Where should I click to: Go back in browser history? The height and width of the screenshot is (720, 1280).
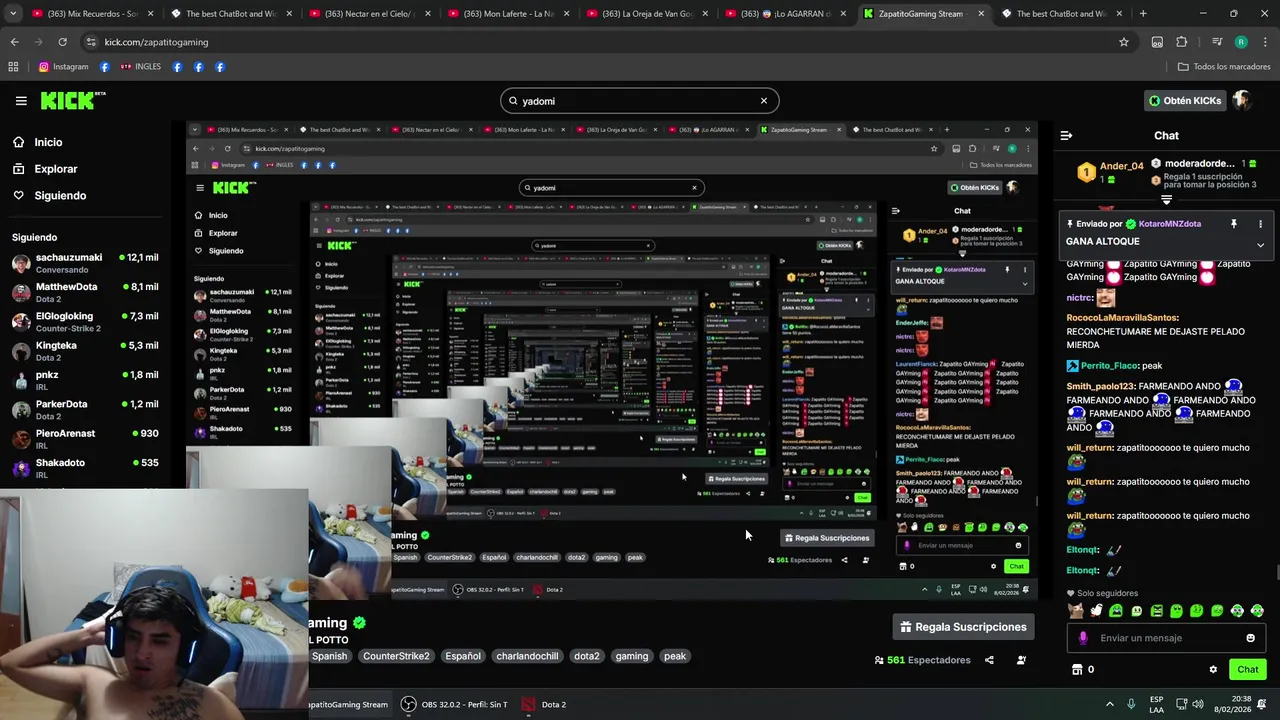point(14,42)
